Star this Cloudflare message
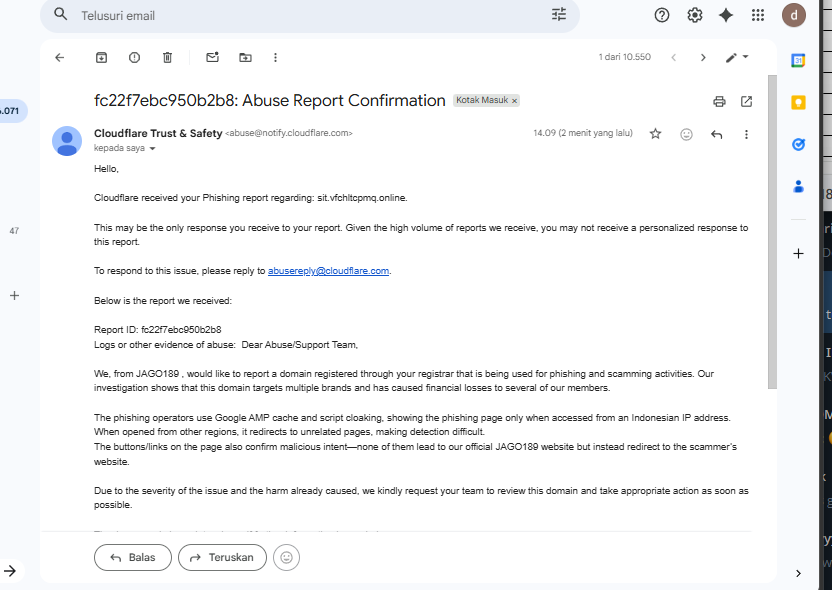This screenshot has width=832, height=590. 655,134
